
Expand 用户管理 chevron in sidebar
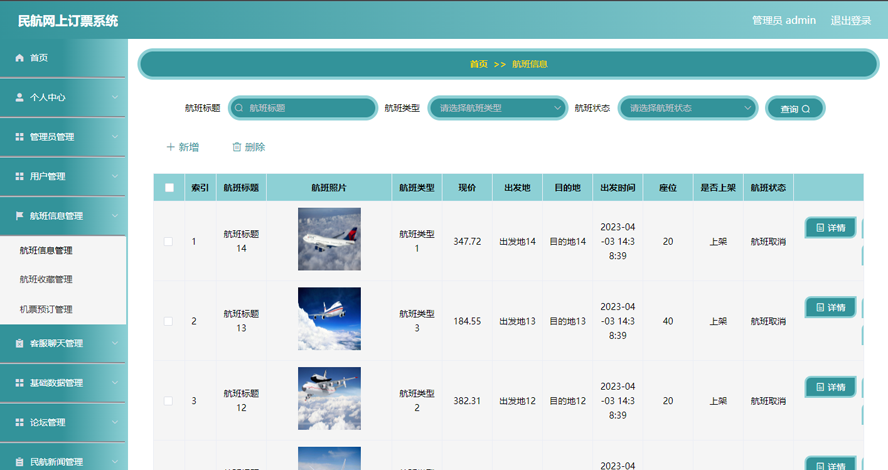point(115,177)
